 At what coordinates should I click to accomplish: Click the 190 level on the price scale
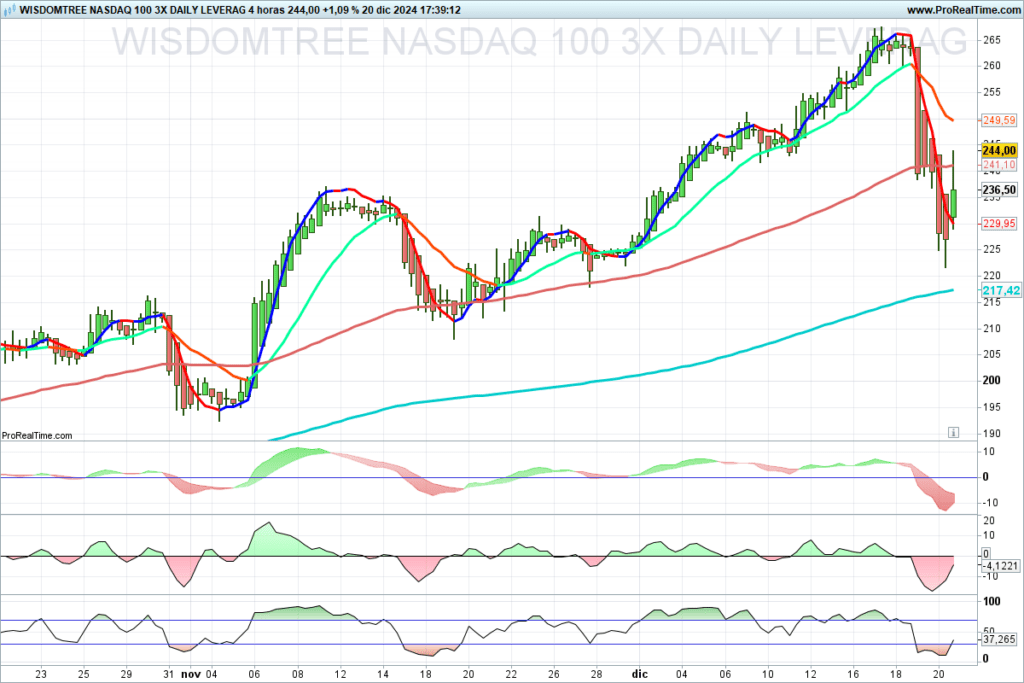tap(991, 433)
